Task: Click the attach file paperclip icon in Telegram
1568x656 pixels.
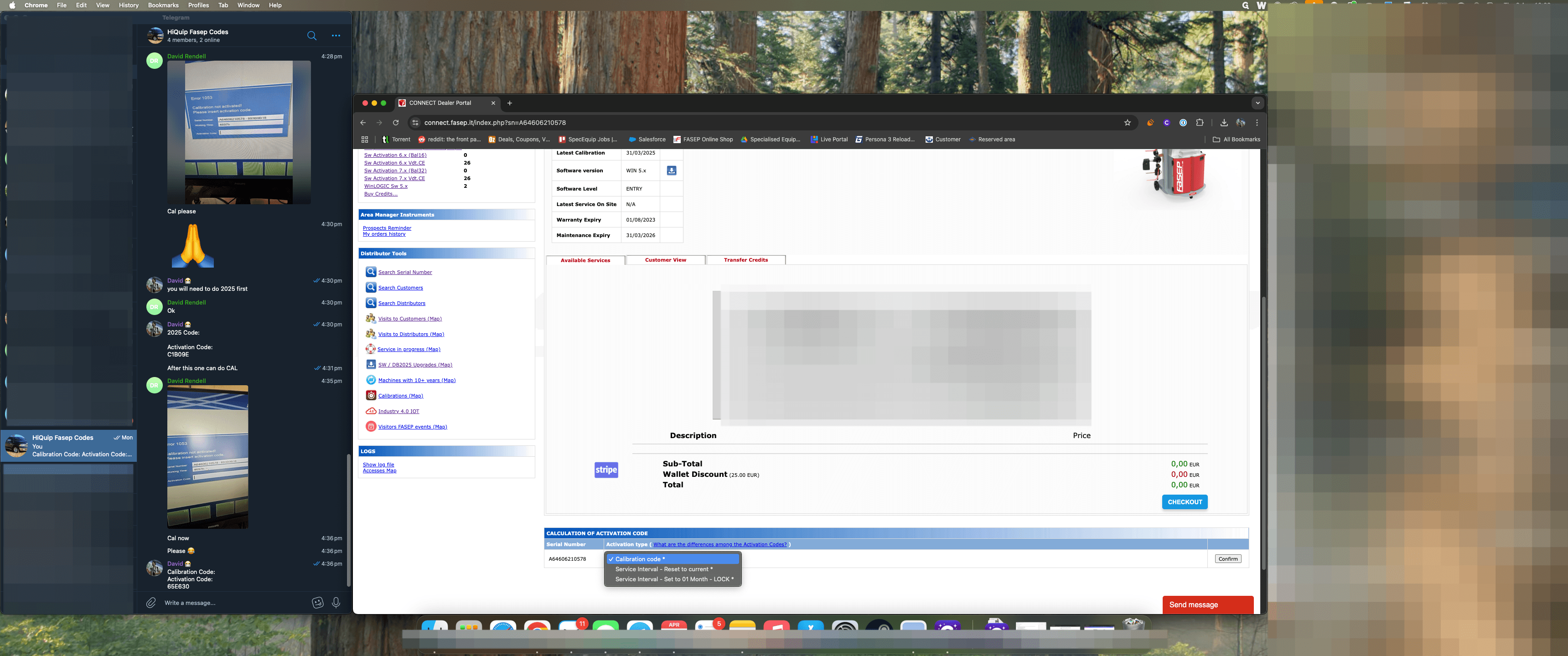Action: [151, 603]
